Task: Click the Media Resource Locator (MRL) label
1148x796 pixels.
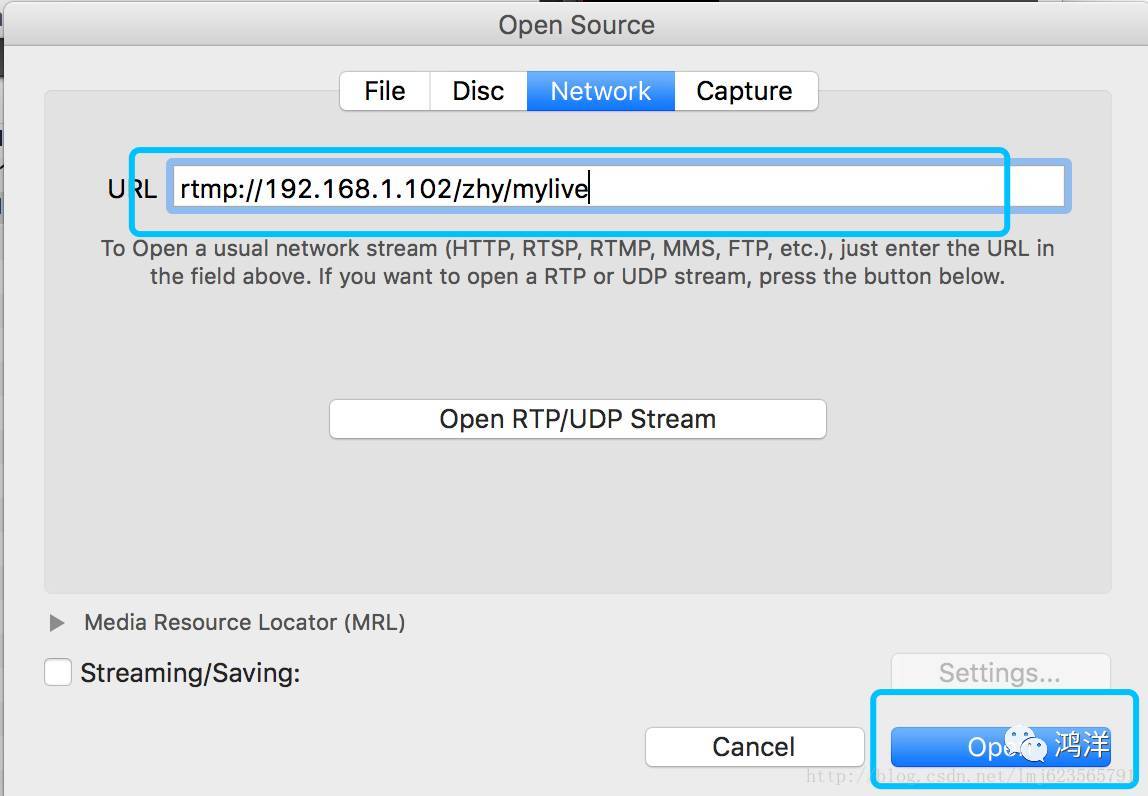Action: point(245,622)
